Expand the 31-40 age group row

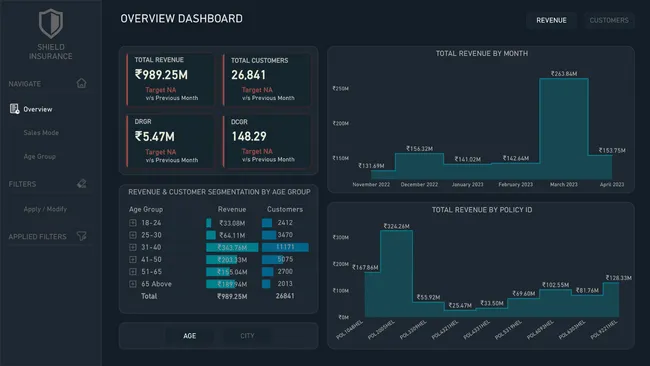coord(133,247)
